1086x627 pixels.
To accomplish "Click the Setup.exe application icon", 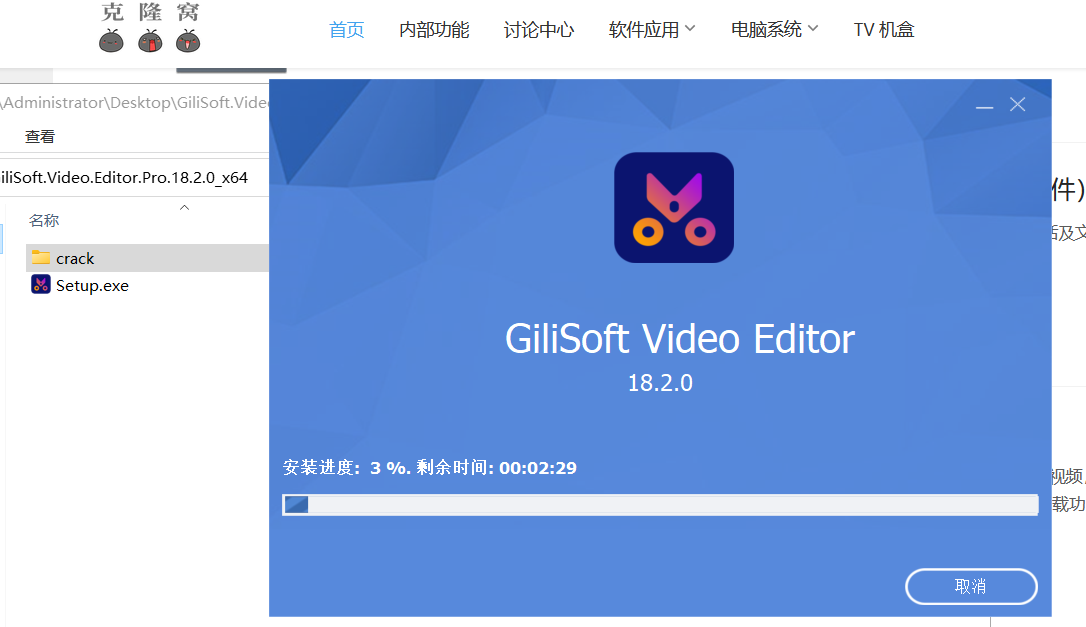I will point(41,285).
